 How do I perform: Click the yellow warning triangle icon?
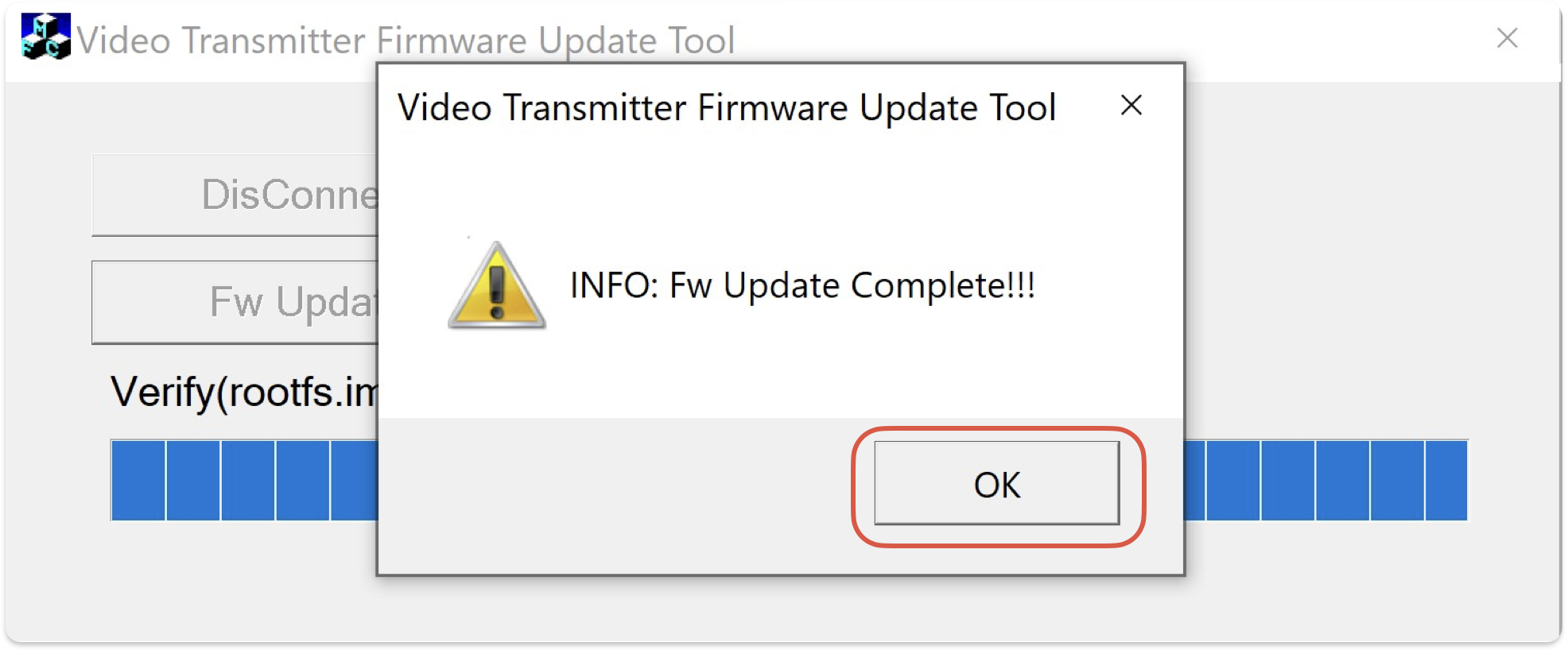pos(497,286)
